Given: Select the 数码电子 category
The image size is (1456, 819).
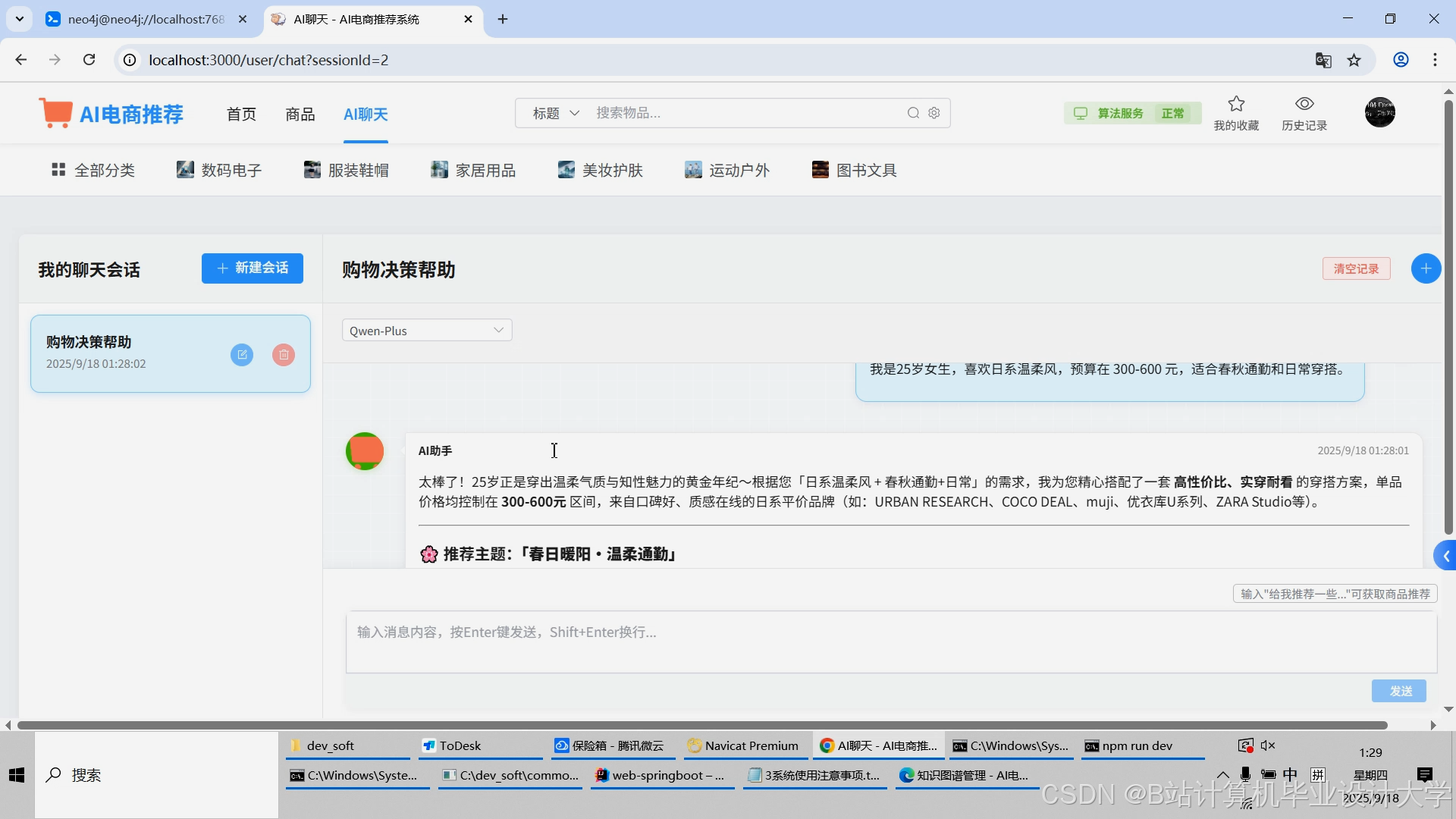Looking at the screenshot, I should tap(219, 171).
